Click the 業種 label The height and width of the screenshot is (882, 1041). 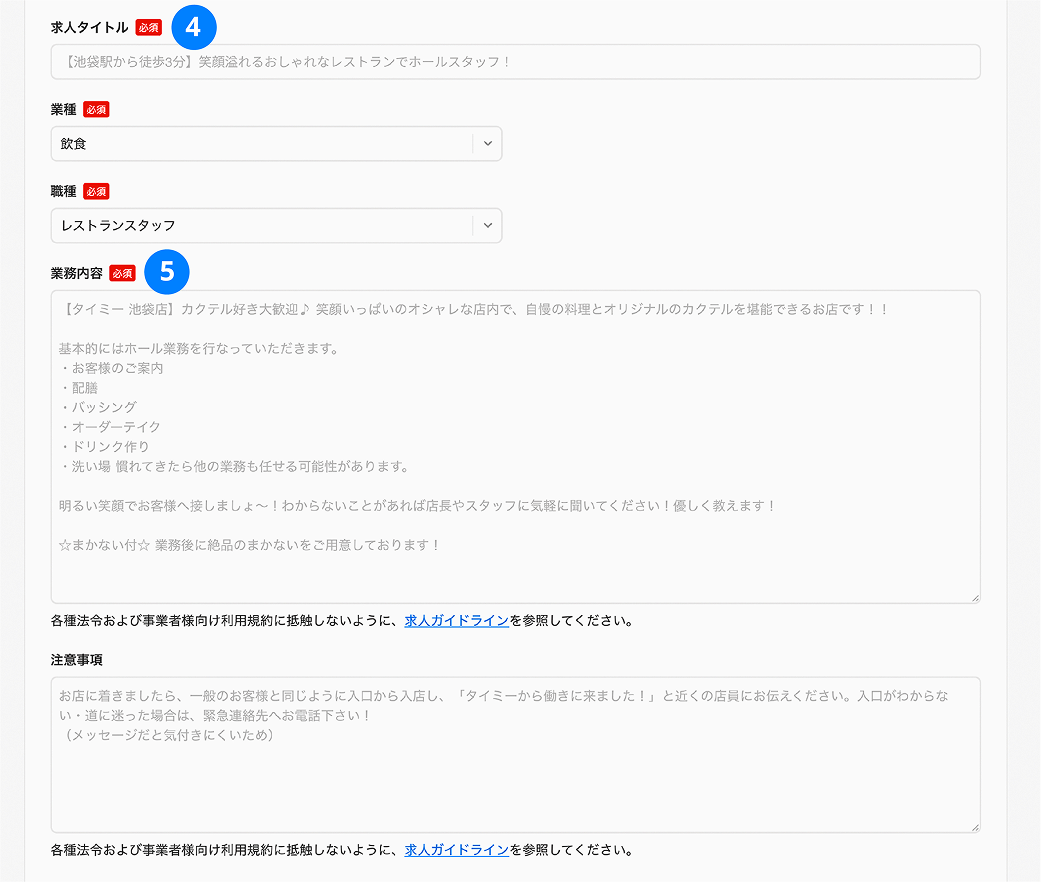[x=64, y=110]
